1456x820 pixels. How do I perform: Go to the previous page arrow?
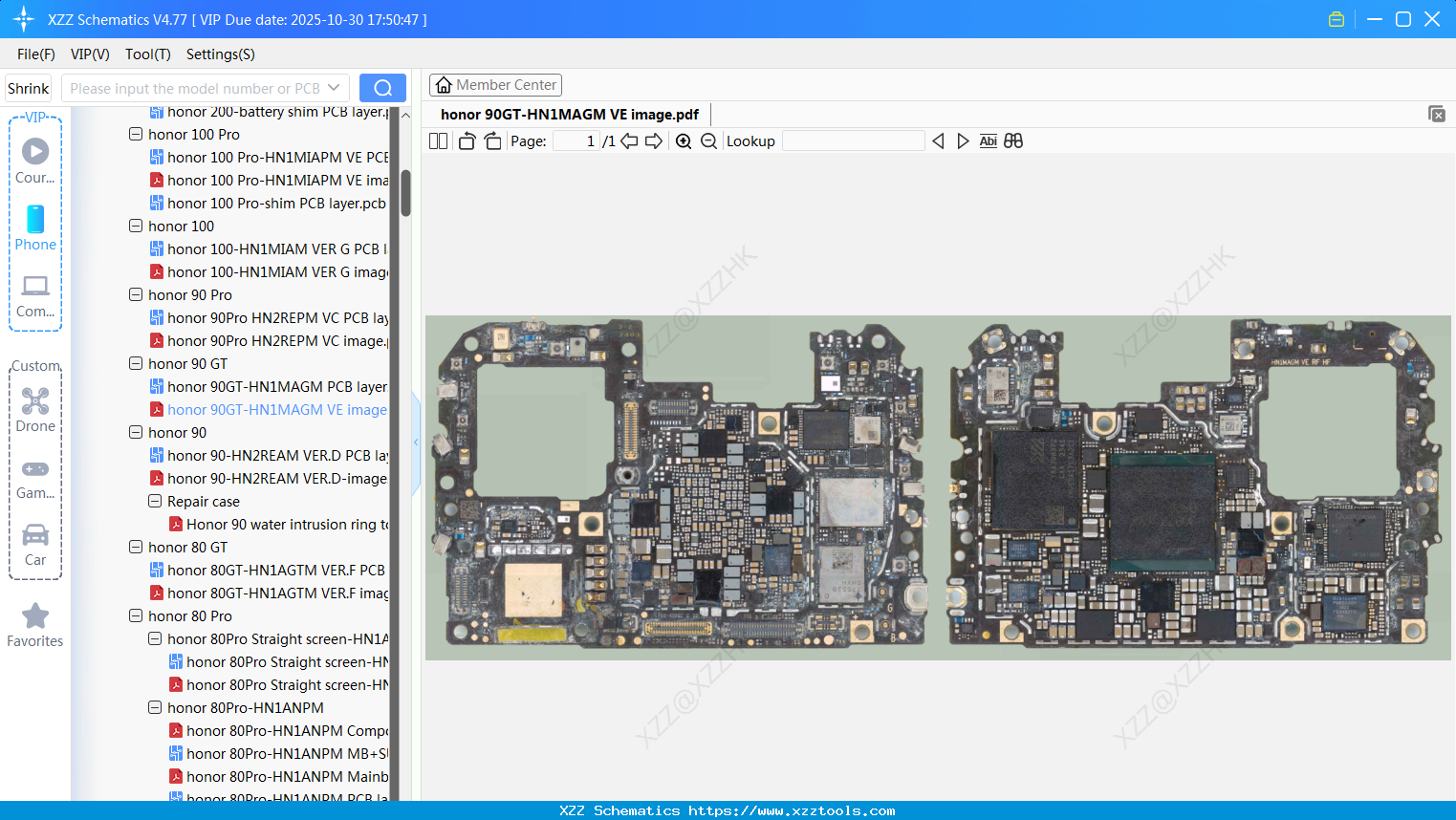point(629,141)
